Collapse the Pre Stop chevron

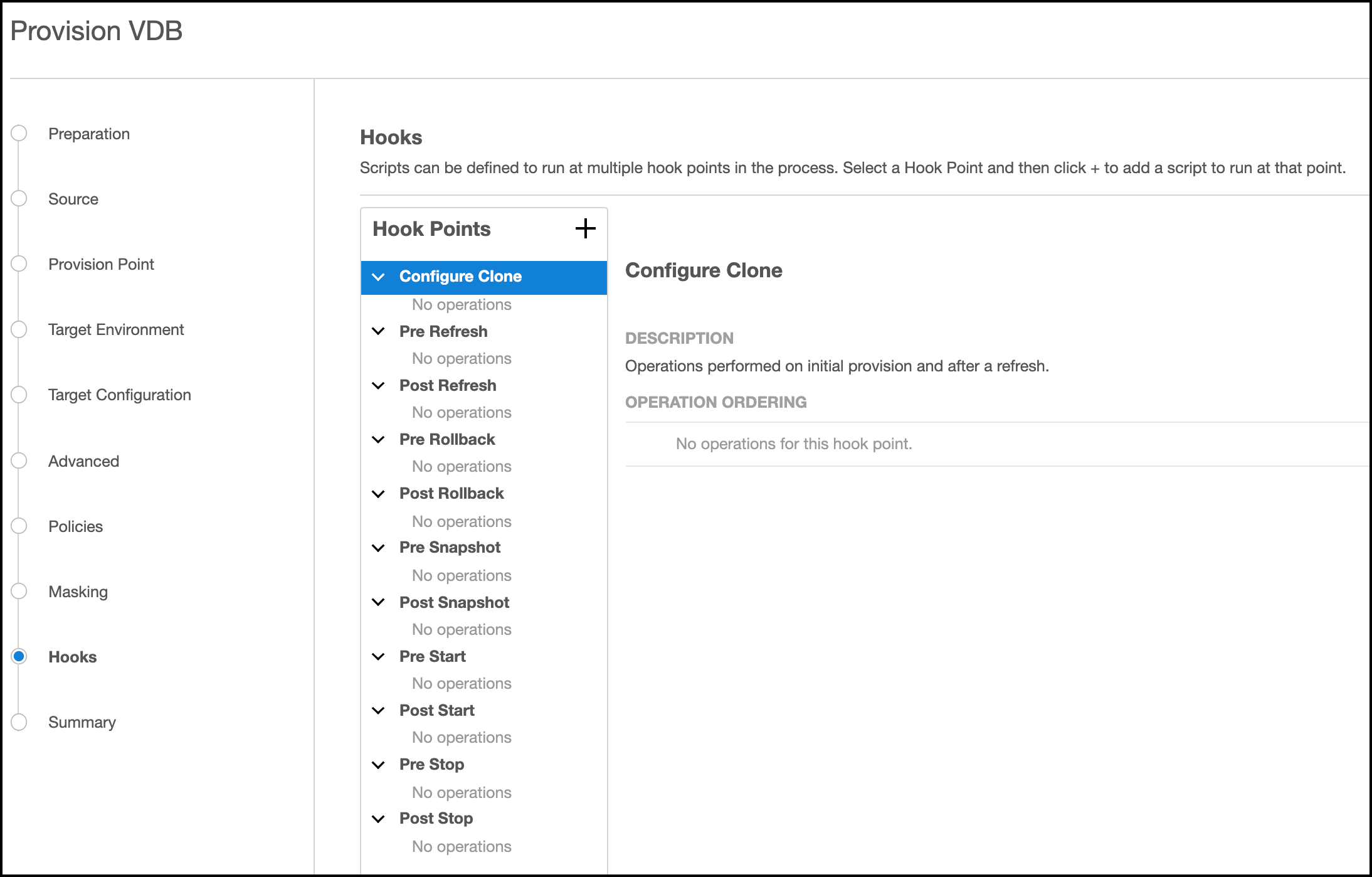click(x=378, y=765)
